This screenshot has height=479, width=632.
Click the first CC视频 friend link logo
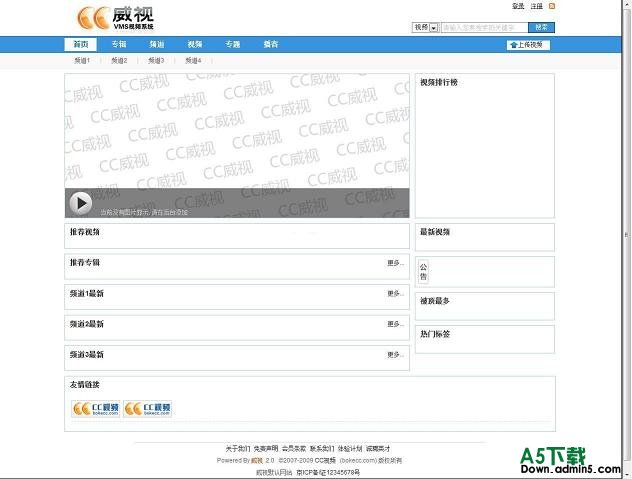tap(96, 408)
